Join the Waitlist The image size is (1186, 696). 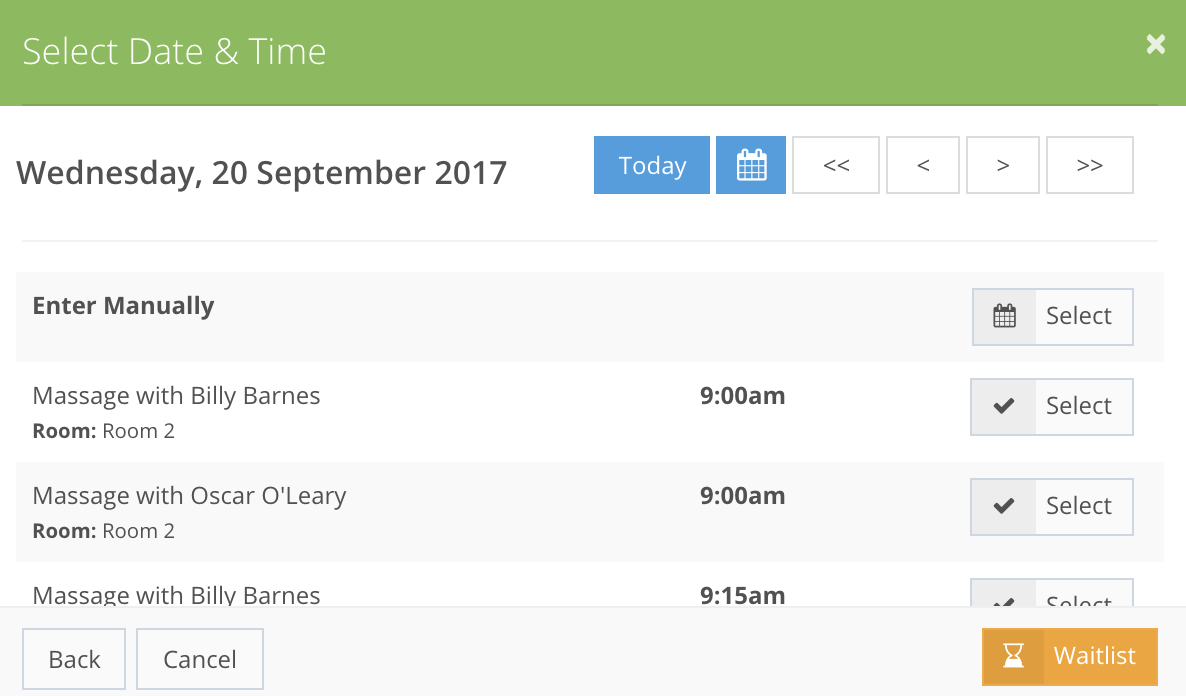click(x=1070, y=656)
